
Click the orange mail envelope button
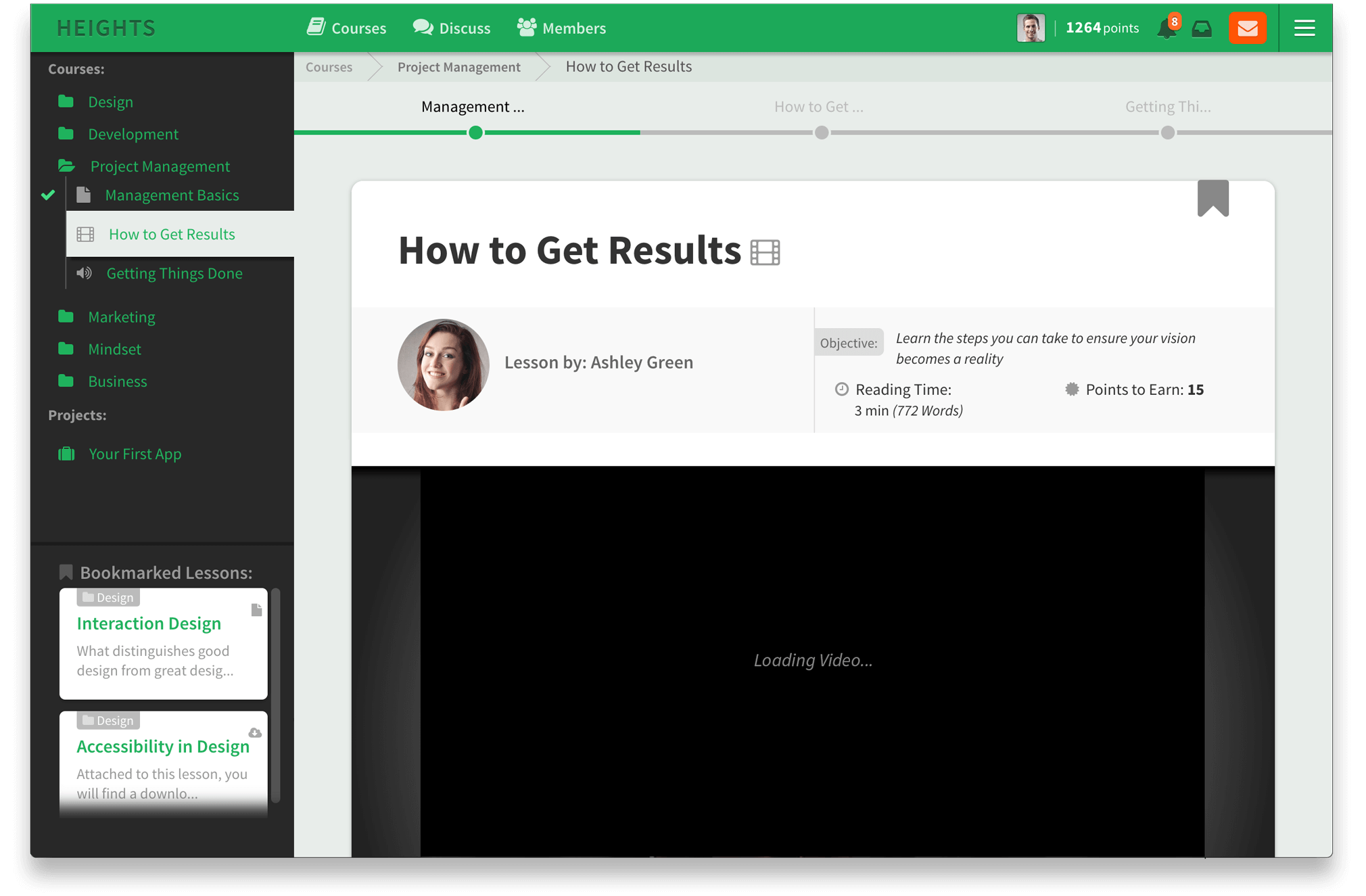point(1247,28)
